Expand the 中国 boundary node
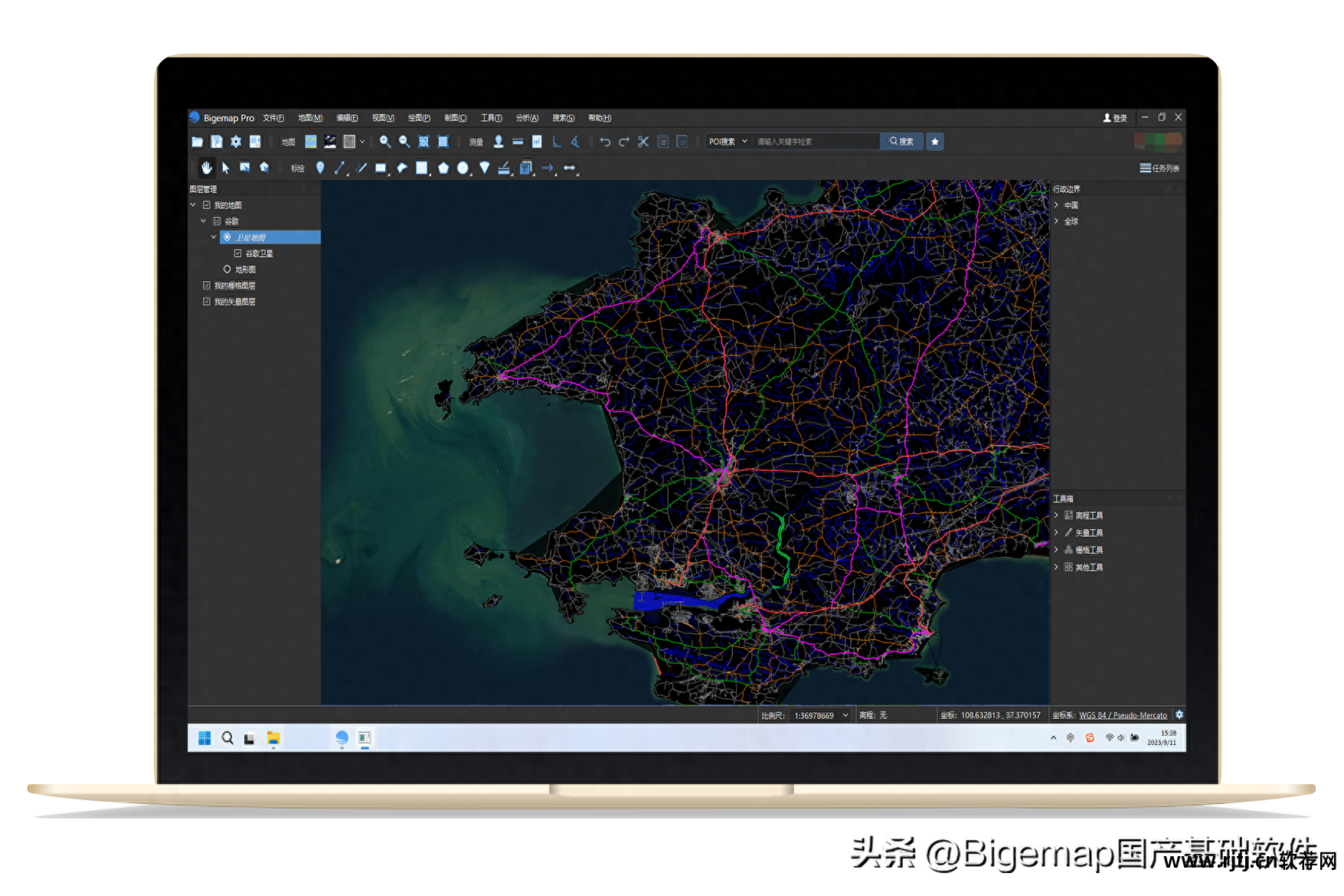1344x896 pixels. coord(1057,205)
